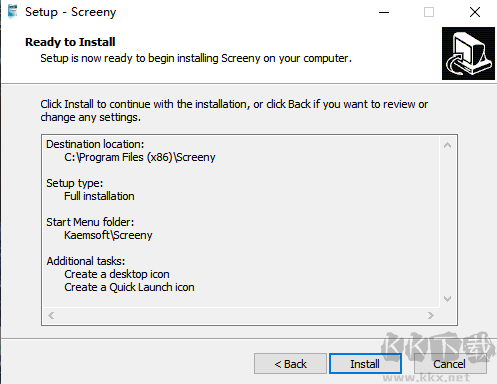497x384 pixels.
Task: Click the scroll left arrow in summary box
Action: 51,315
